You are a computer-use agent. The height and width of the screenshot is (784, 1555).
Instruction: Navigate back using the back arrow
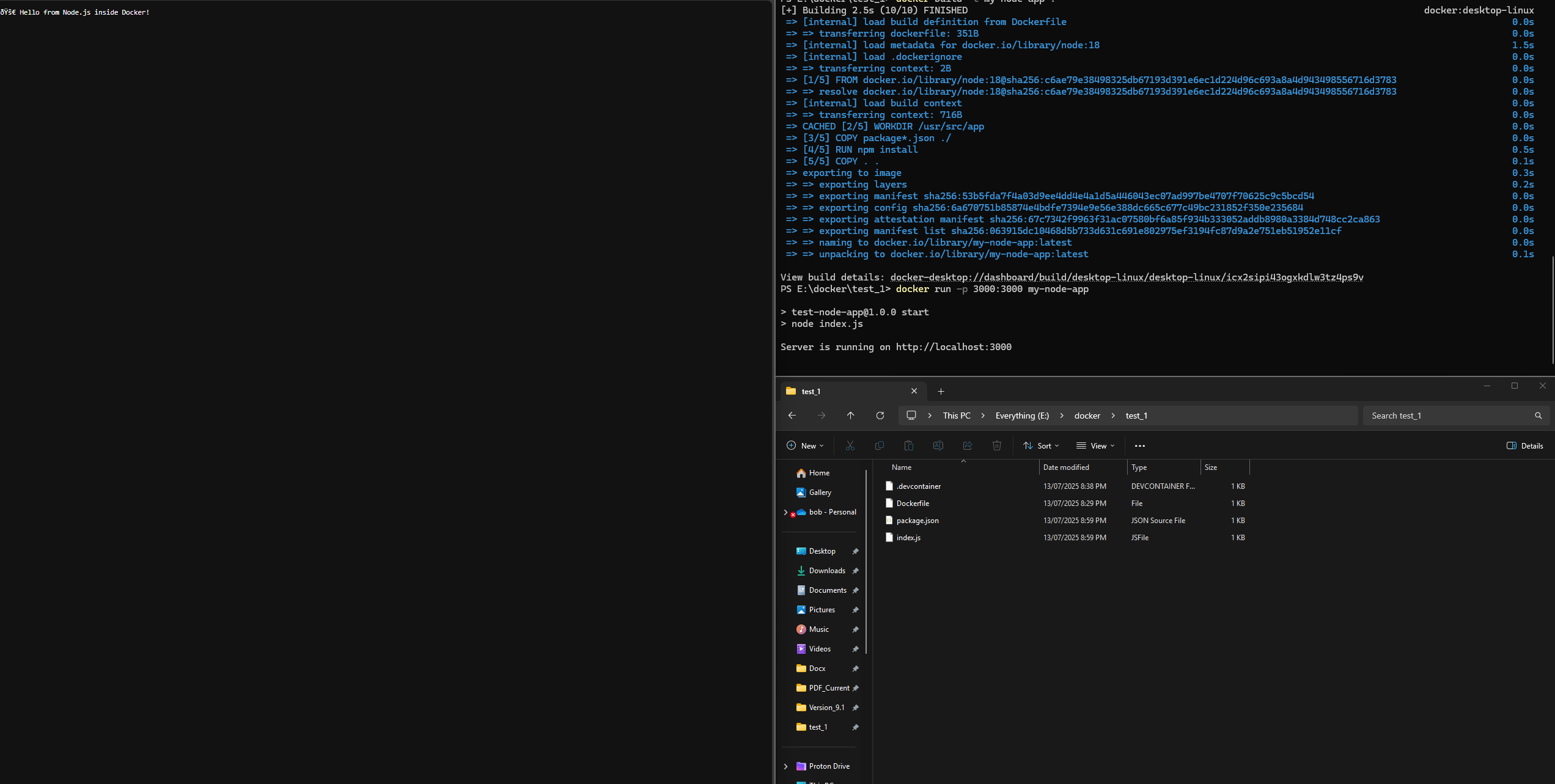point(792,415)
